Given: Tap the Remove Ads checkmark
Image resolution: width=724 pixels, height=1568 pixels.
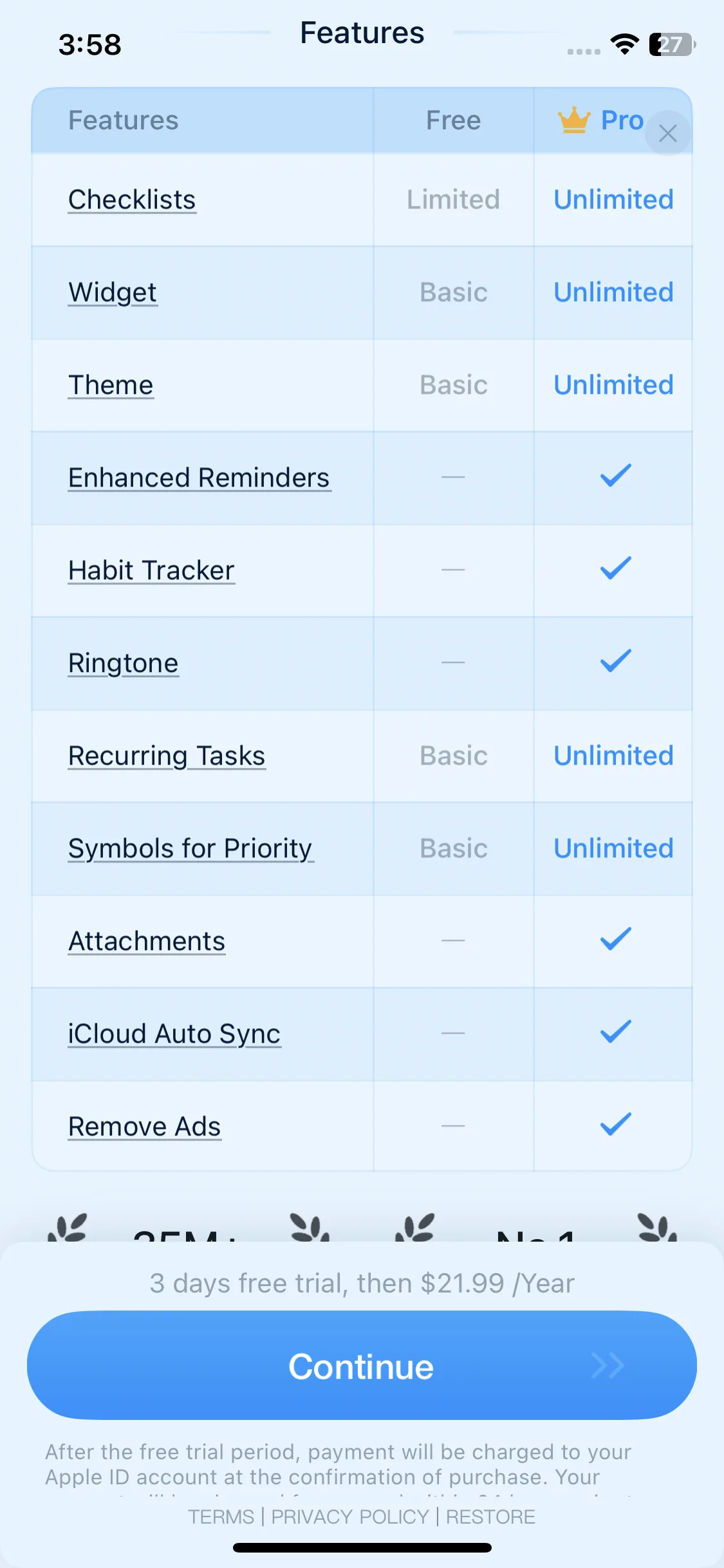Looking at the screenshot, I should 615,1125.
